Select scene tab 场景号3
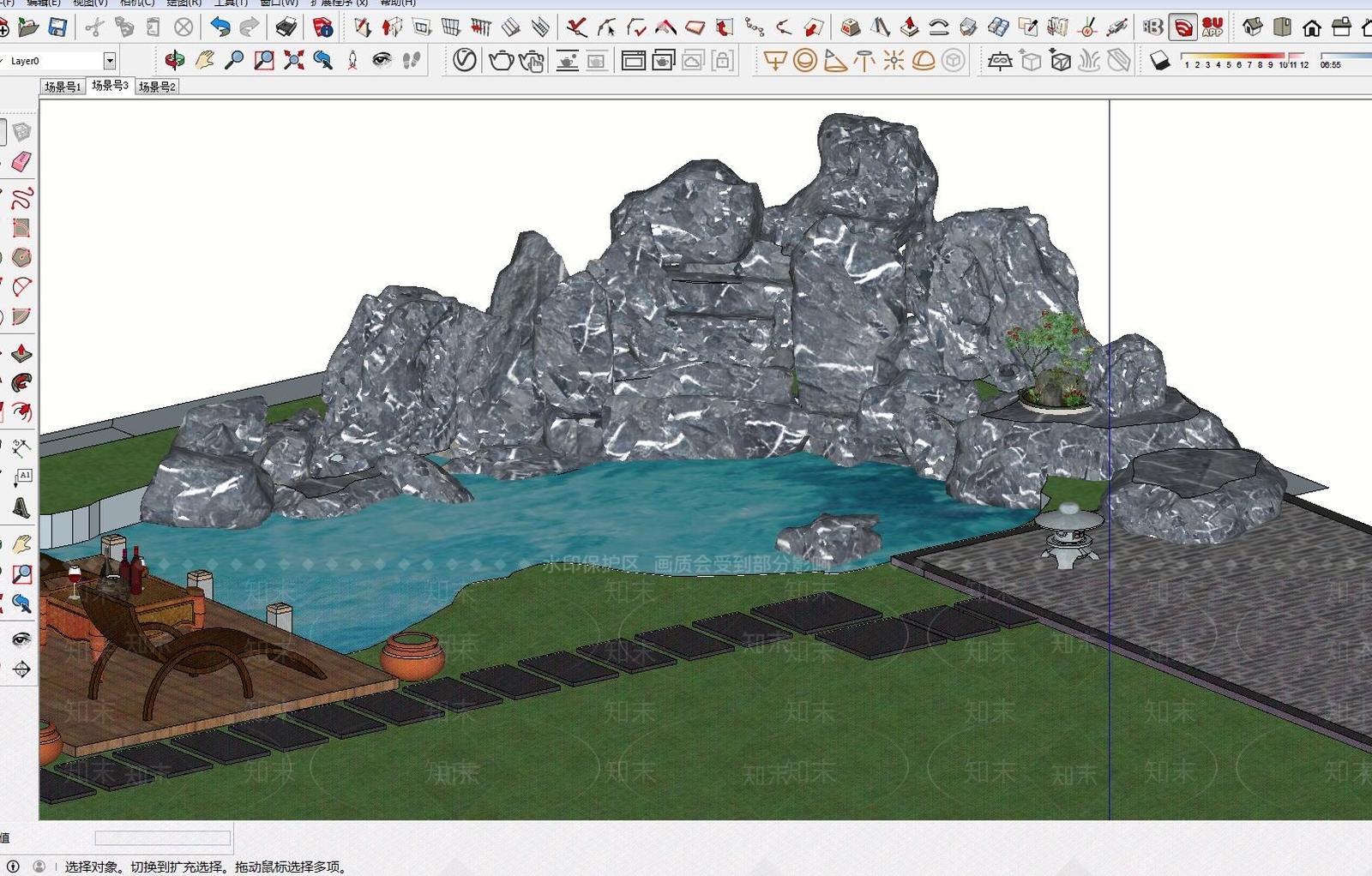 pos(110,86)
